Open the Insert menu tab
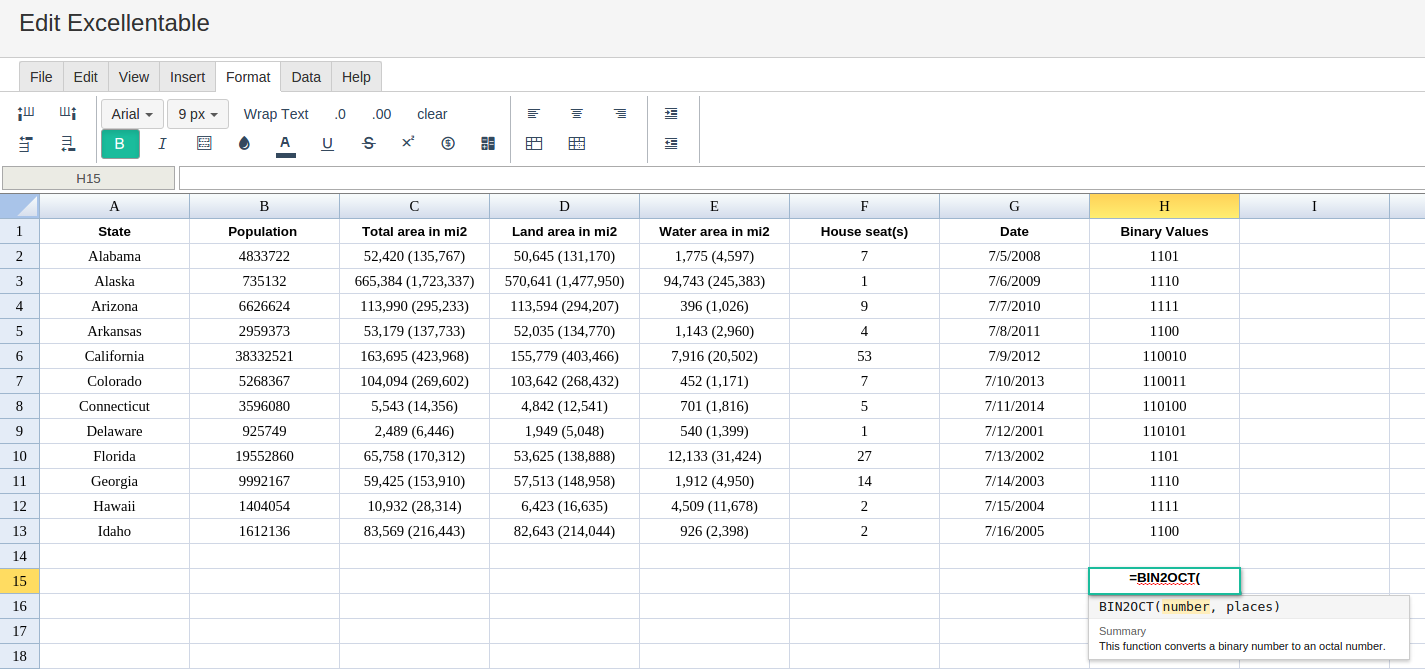 (x=187, y=77)
